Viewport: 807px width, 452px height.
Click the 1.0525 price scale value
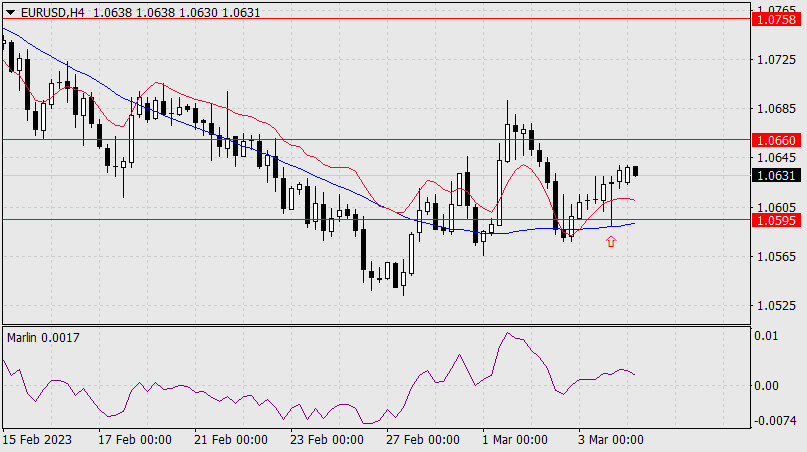pos(776,306)
